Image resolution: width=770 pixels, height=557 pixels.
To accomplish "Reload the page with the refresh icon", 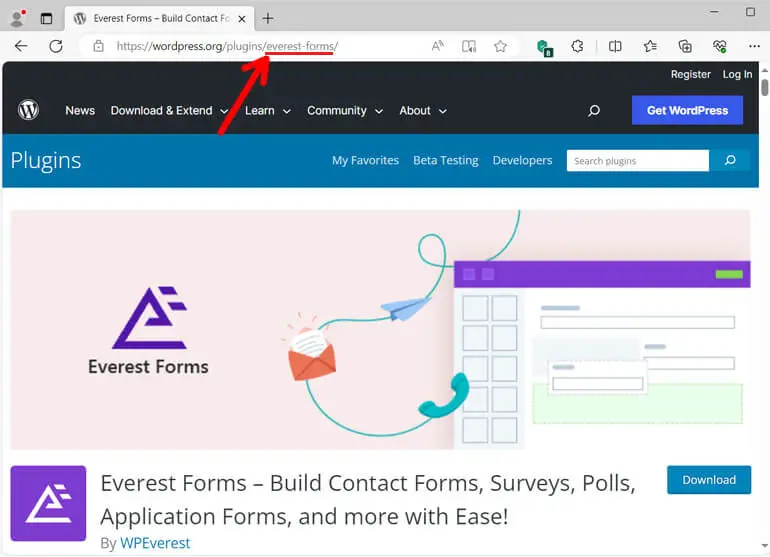I will coord(56,46).
